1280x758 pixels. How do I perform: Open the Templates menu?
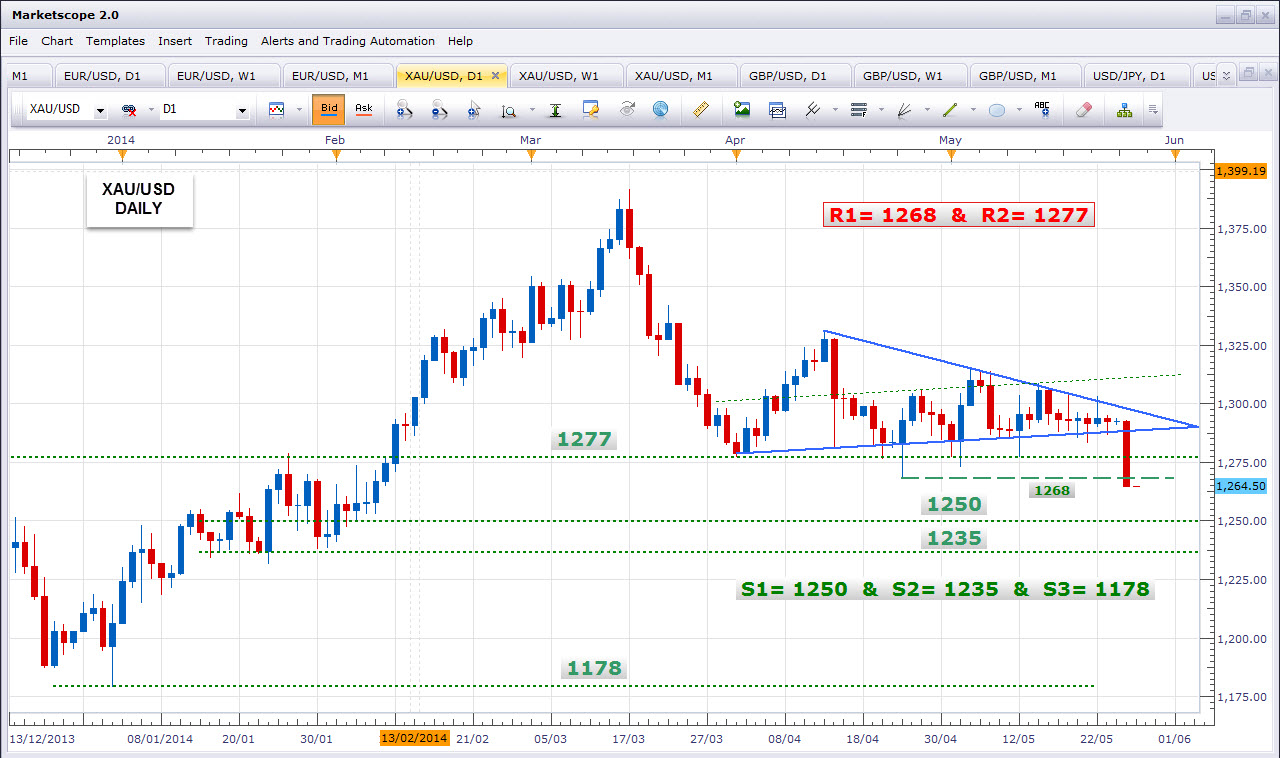[x=115, y=41]
